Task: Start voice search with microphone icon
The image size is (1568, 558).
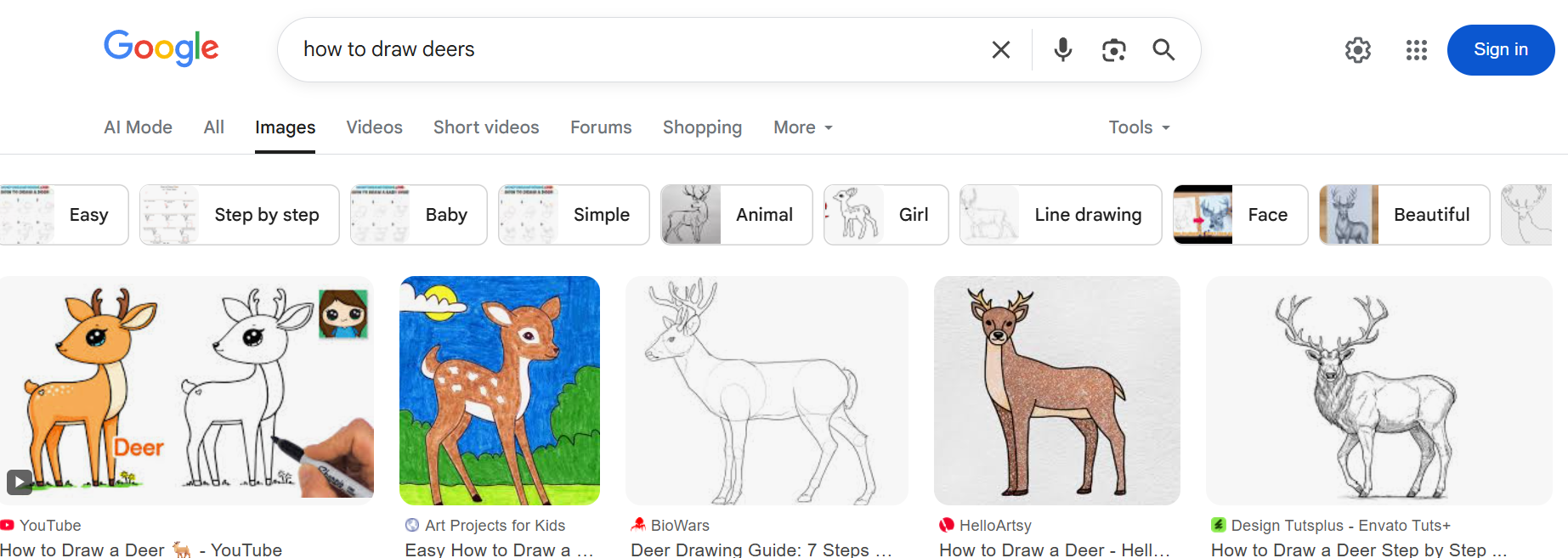Action: click(x=1062, y=50)
